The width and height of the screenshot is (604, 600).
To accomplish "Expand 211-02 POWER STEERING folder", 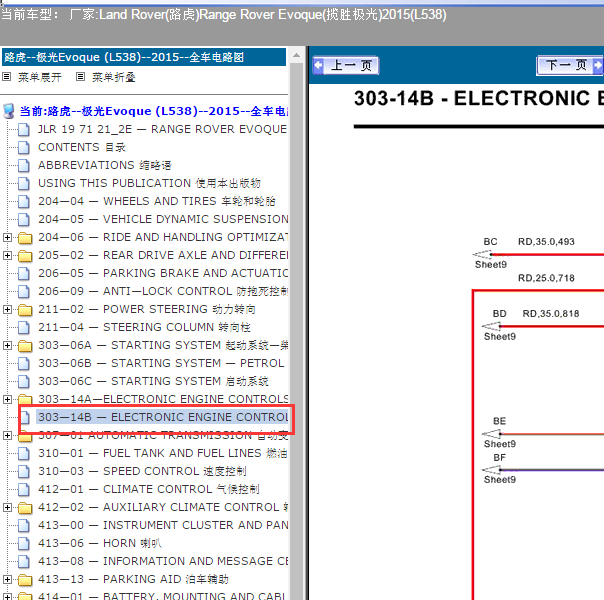I will pyautogui.click(x=7, y=309).
